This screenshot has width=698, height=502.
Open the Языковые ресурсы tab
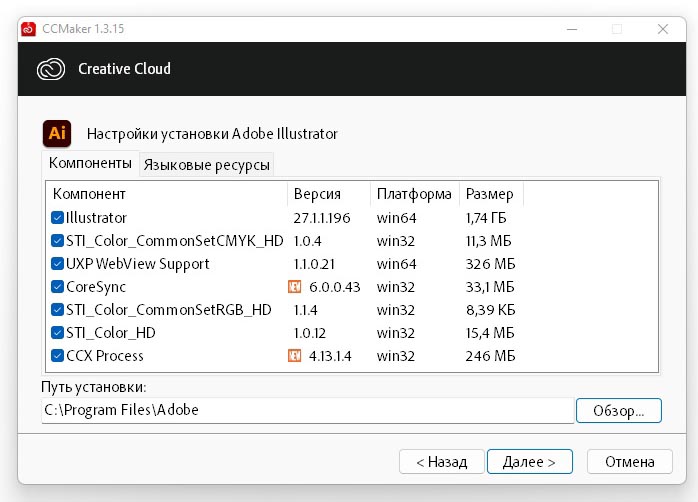pyautogui.click(x=207, y=165)
